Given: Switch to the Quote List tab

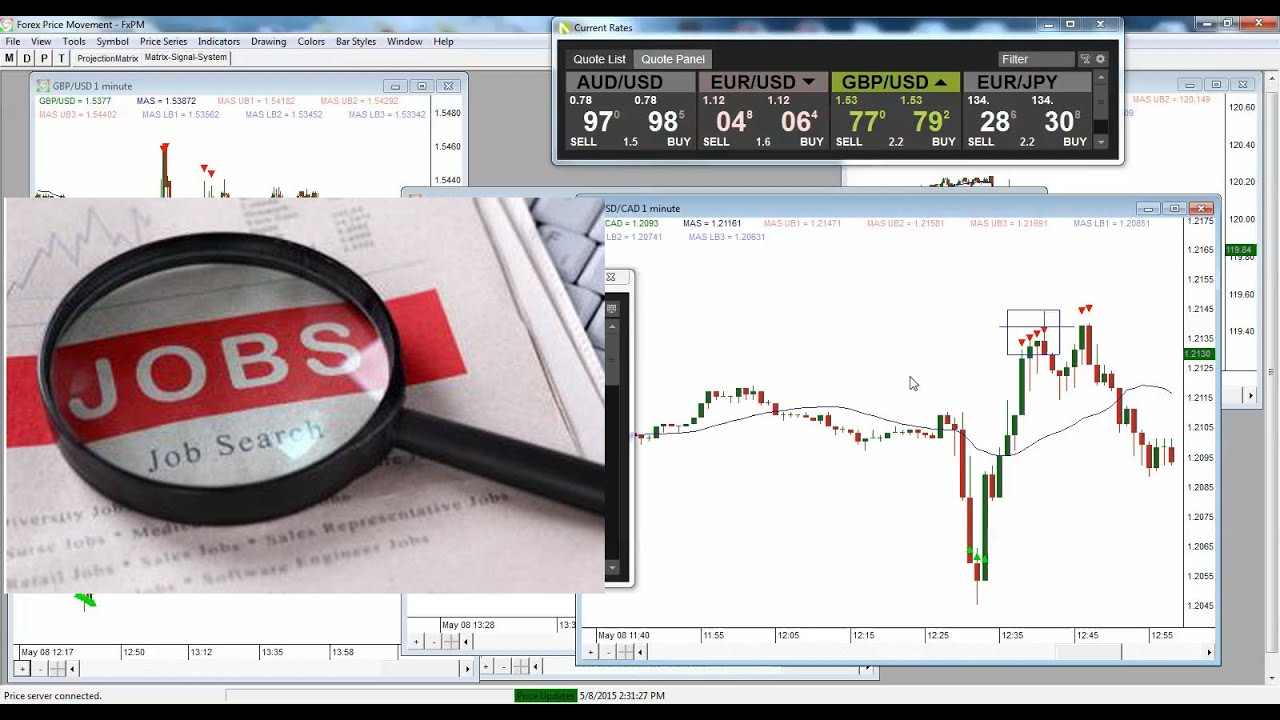Looking at the screenshot, I should tap(599, 59).
